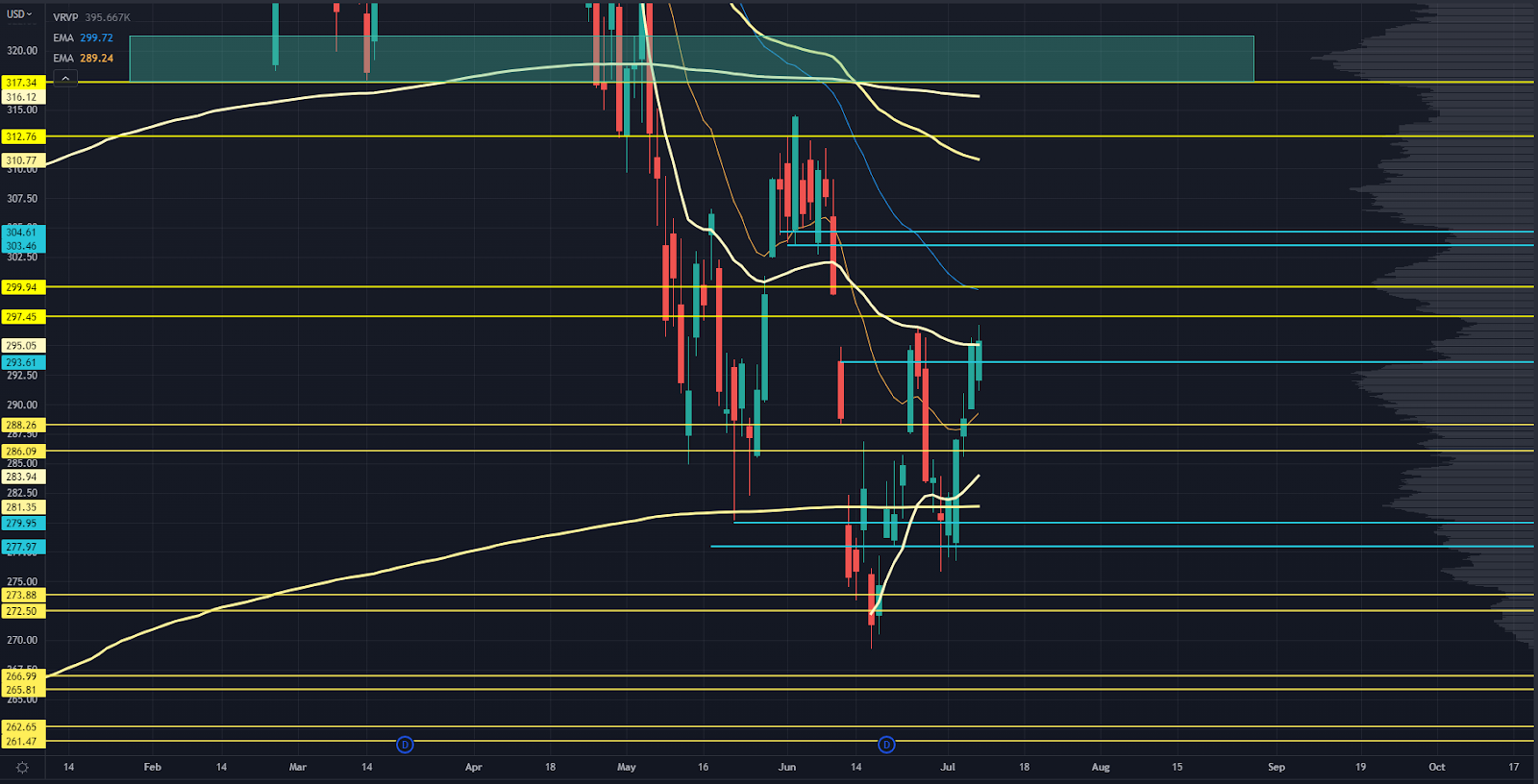Click the 283.94 price label
Viewport: 1538px width, 784px height.
coord(21,477)
